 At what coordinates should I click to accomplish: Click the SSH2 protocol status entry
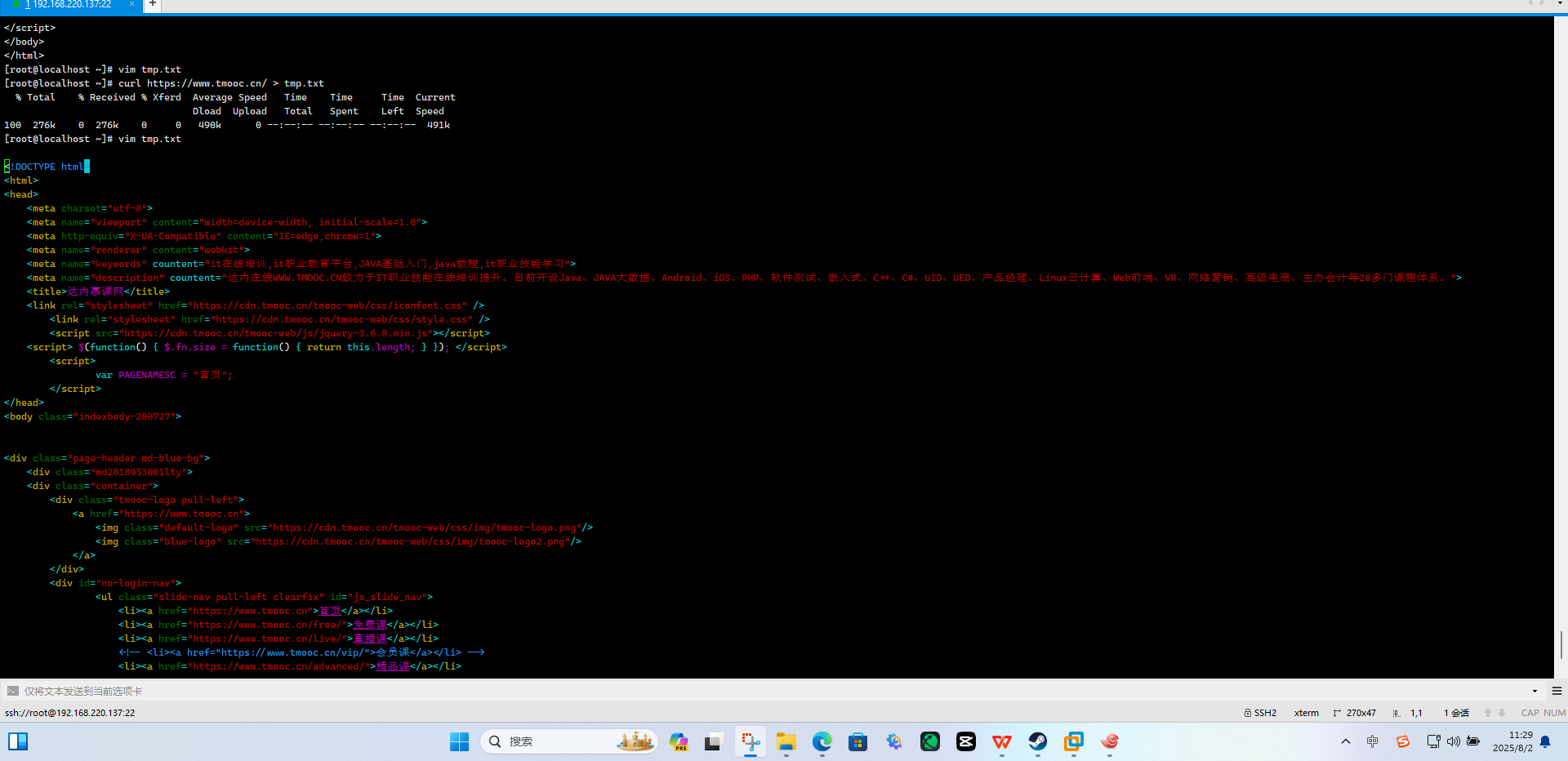coord(1260,713)
